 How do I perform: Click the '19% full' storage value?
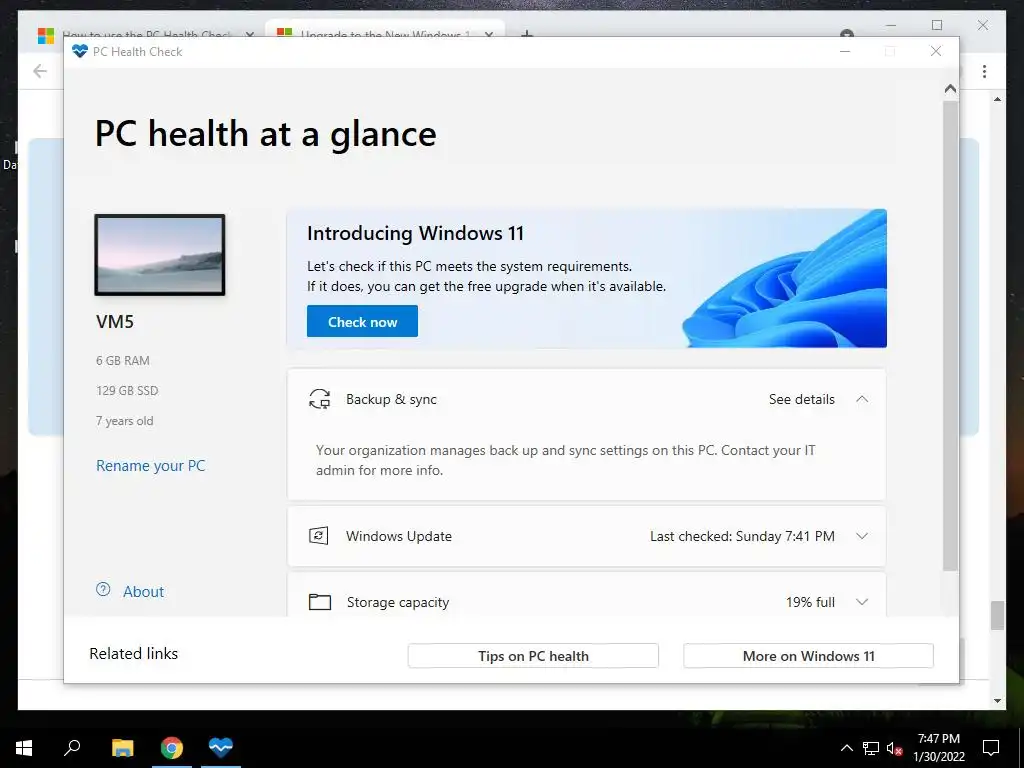810,602
